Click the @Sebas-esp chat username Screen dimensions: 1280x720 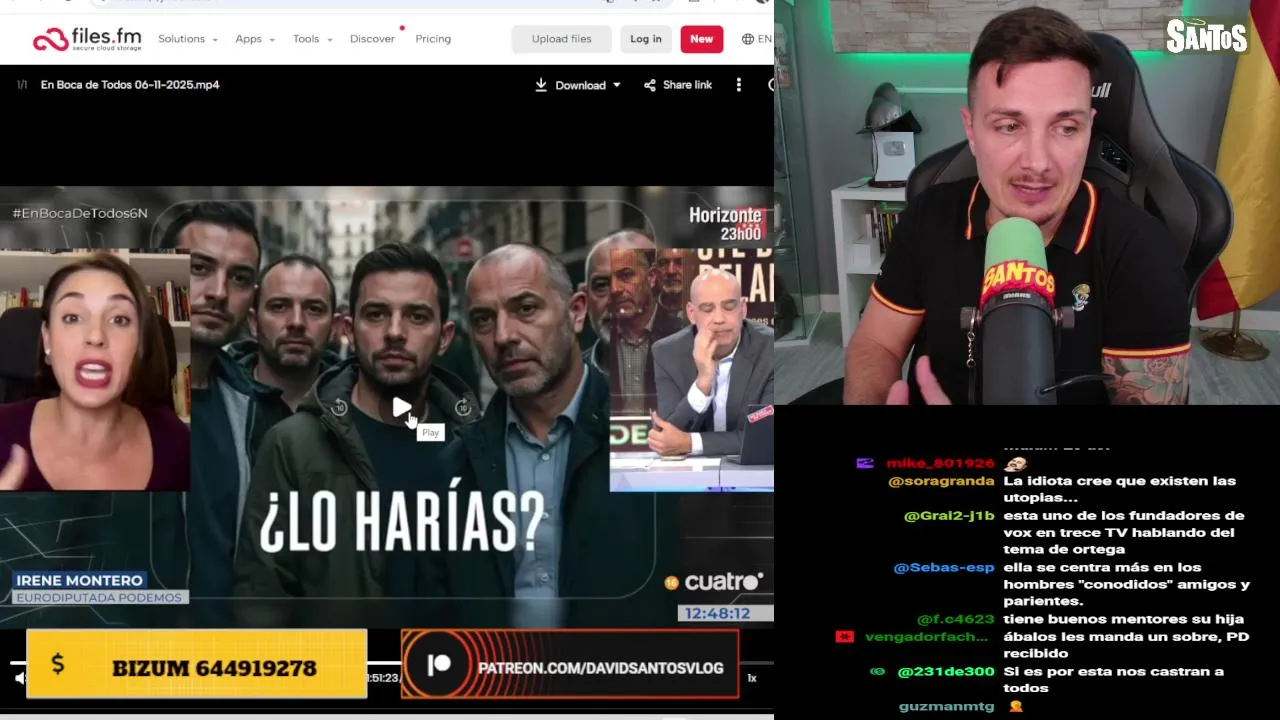tap(944, 567)
